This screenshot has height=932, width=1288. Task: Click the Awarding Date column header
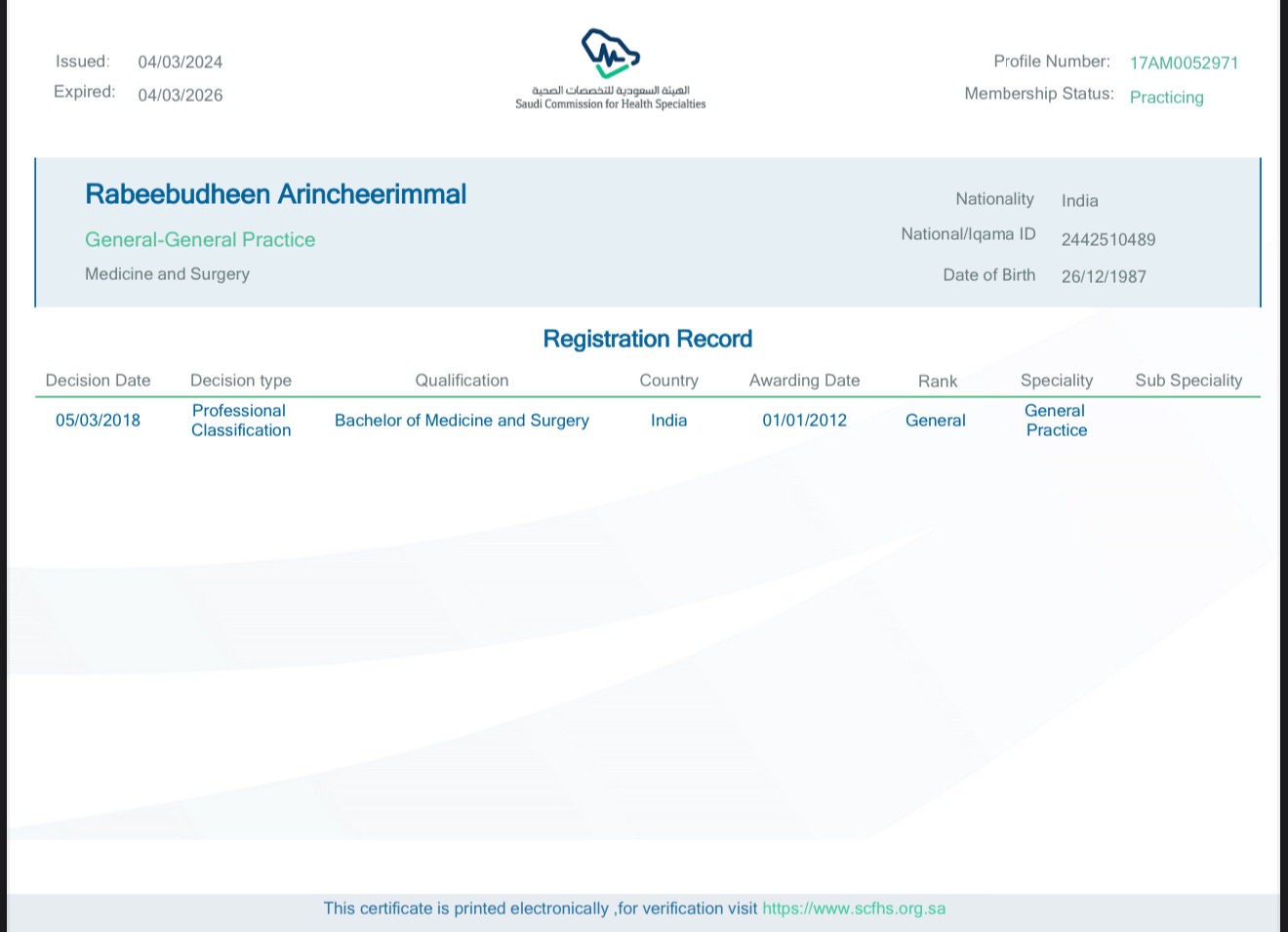pyautogui.click(x=804, y=381)
